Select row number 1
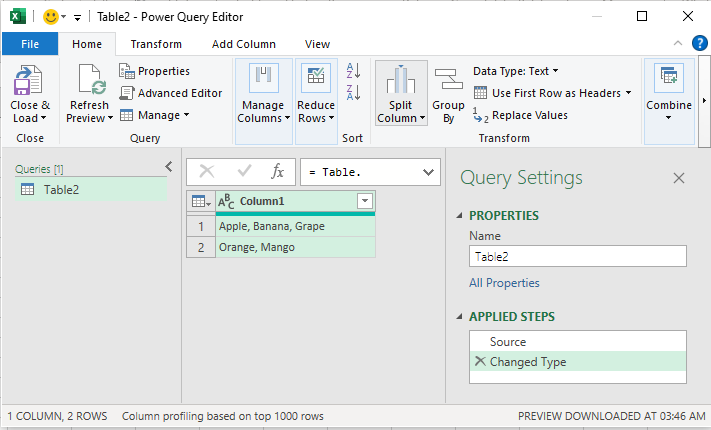This screenshot has width=711, height=430. pos(201,226)
